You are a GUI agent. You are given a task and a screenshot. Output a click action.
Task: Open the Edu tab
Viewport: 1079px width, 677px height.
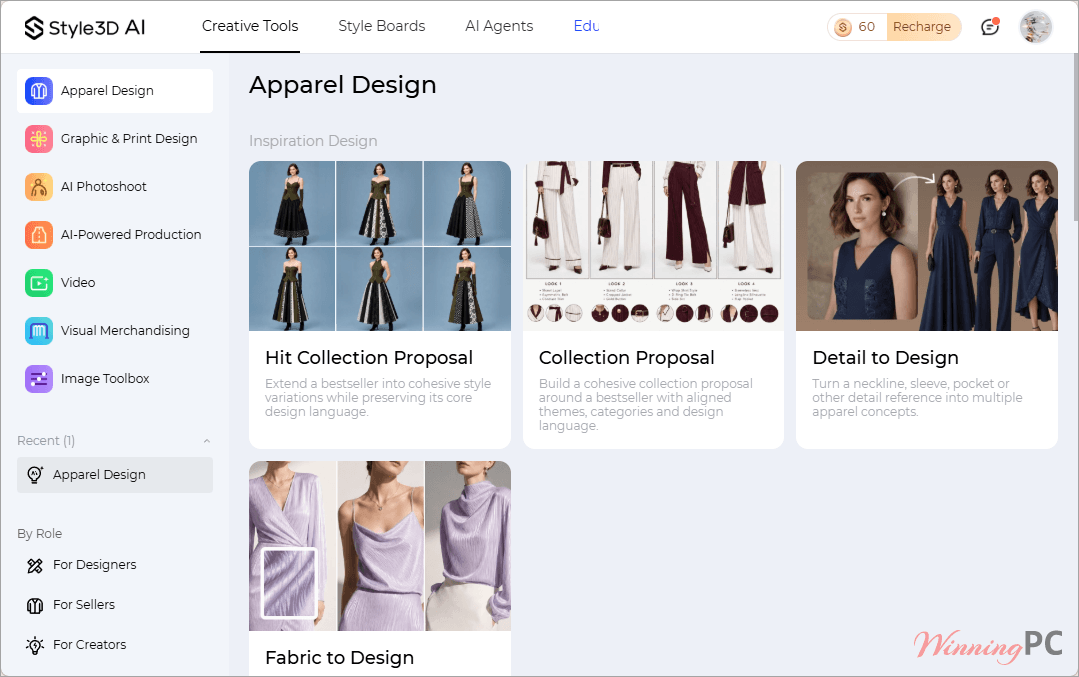(586, 26)
